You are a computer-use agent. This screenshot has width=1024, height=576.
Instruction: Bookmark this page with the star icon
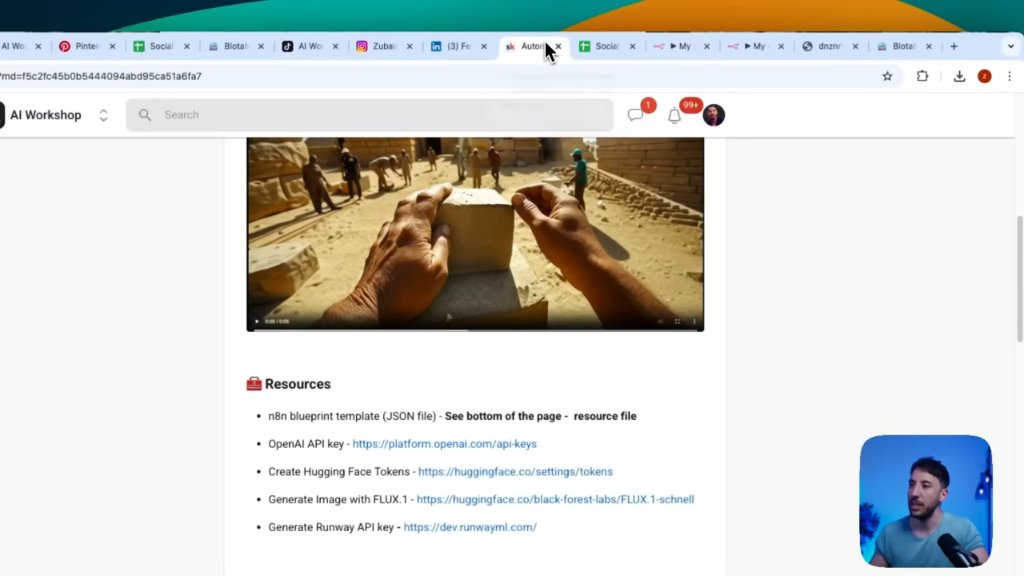coord(887,76)
